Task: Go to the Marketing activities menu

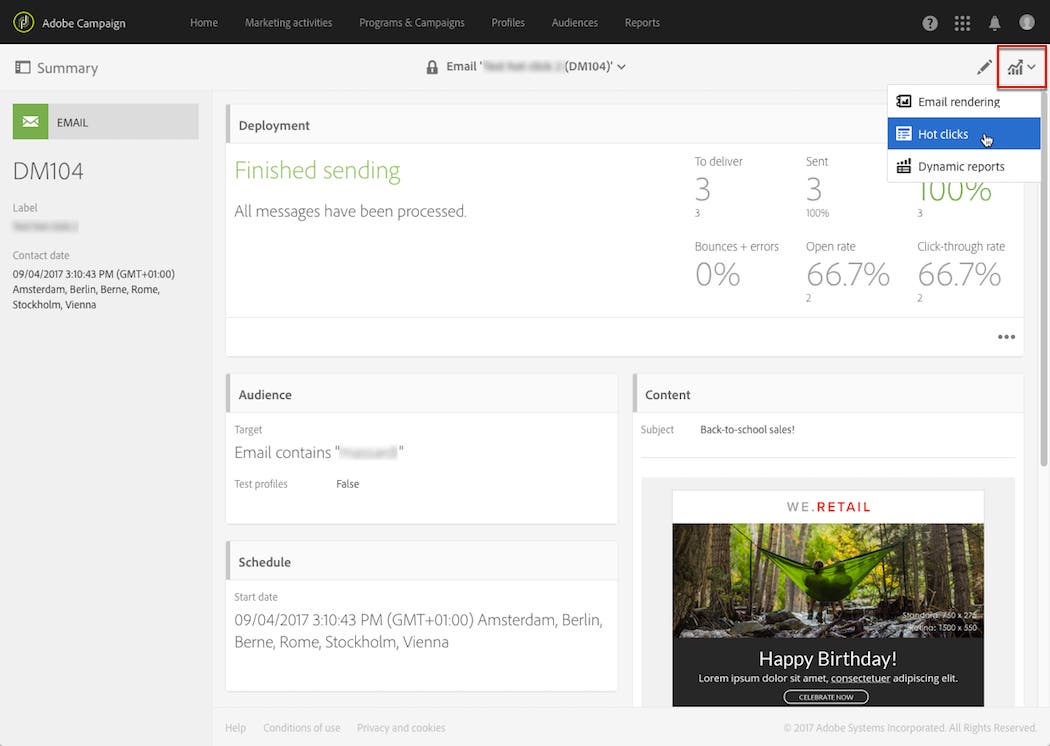Action: coord(288,22)
